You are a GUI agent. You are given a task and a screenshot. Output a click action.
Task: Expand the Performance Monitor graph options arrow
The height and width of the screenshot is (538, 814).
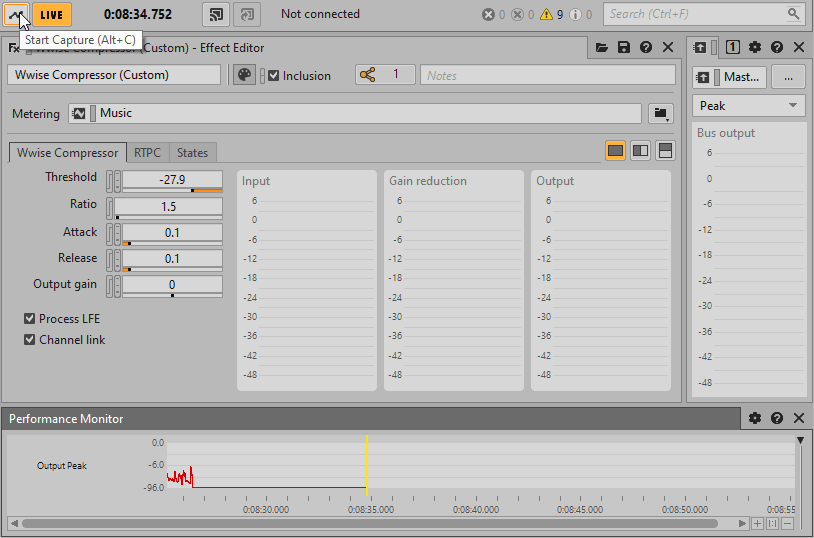click(x=800, y=441)
